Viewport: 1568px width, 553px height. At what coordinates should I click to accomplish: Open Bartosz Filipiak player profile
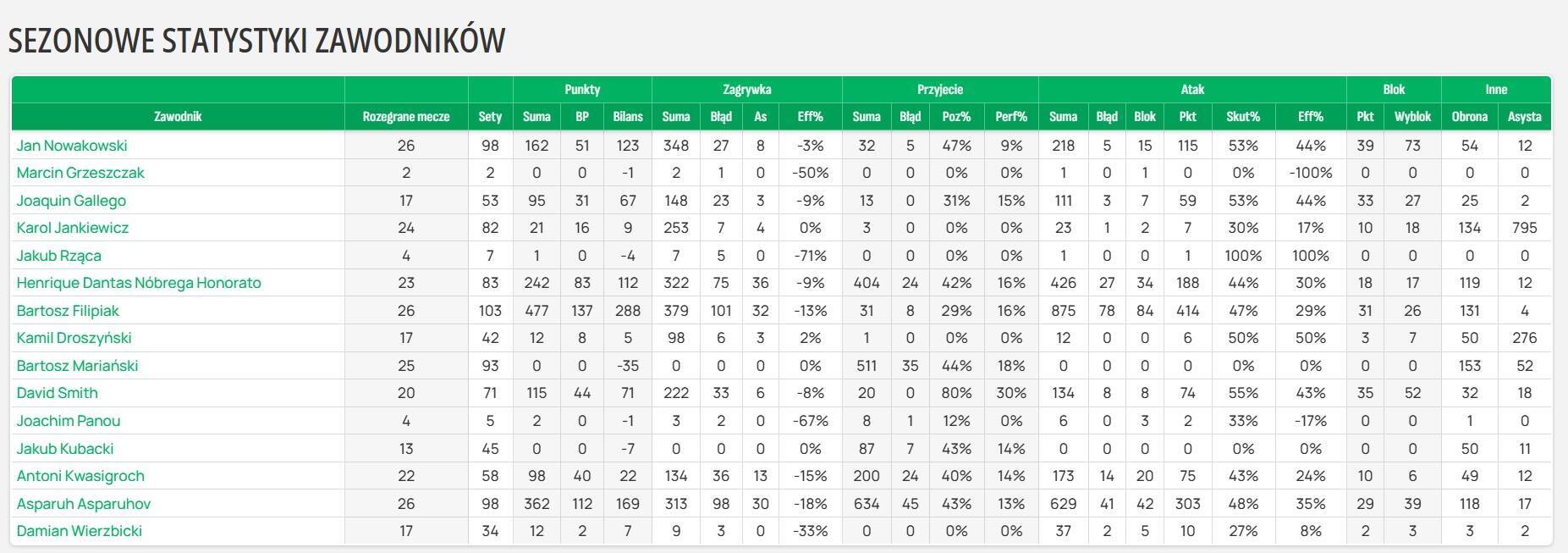coord(68,311)
